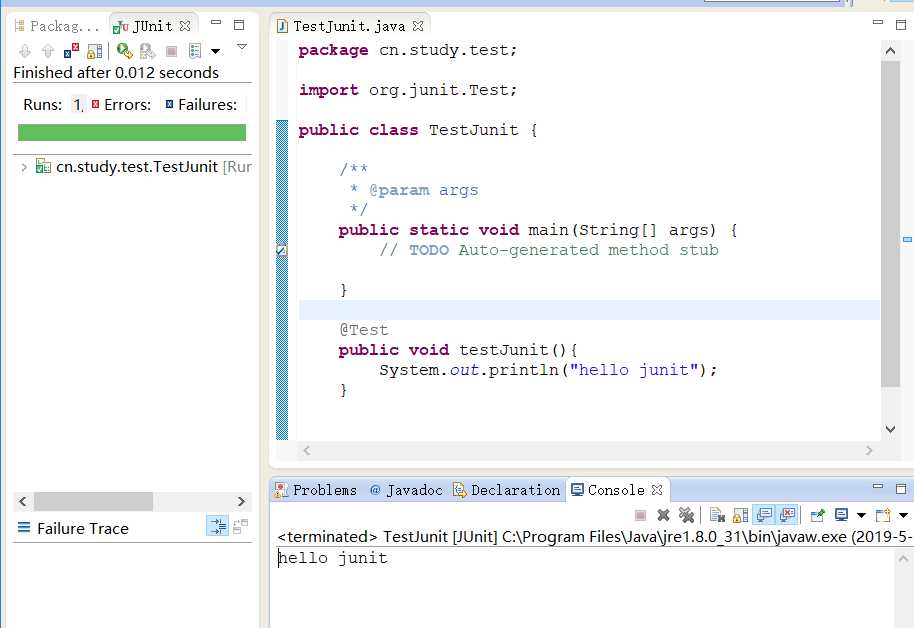The height and width of the screenshot is (628, 914).
Task: Maximize the editor area
Action: [901, 24]
